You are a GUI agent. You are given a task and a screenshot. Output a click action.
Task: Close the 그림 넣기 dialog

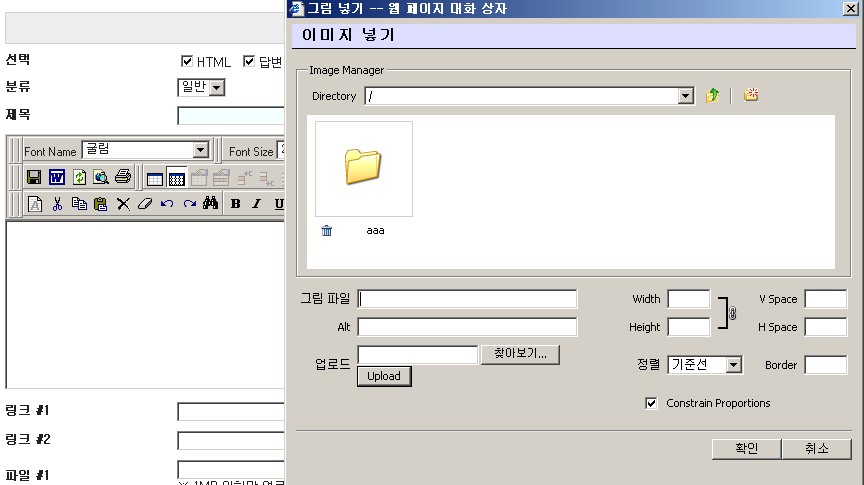point(851,8)
